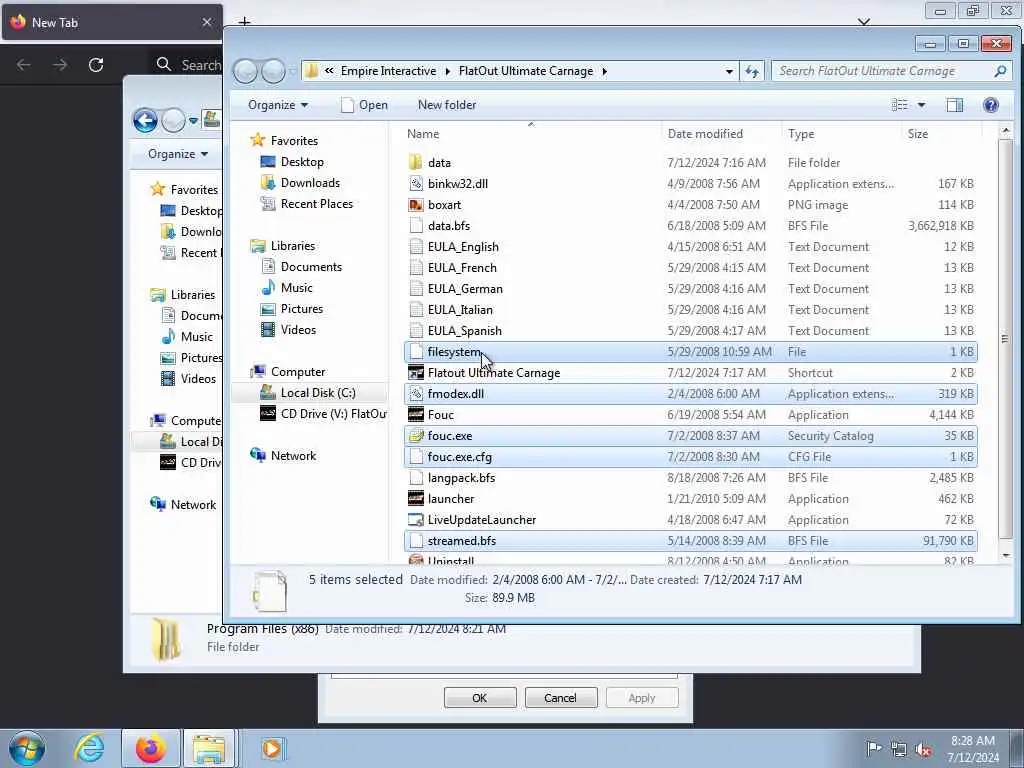
Task: Click the file list vertical scrollbar
Action: 1006,338
